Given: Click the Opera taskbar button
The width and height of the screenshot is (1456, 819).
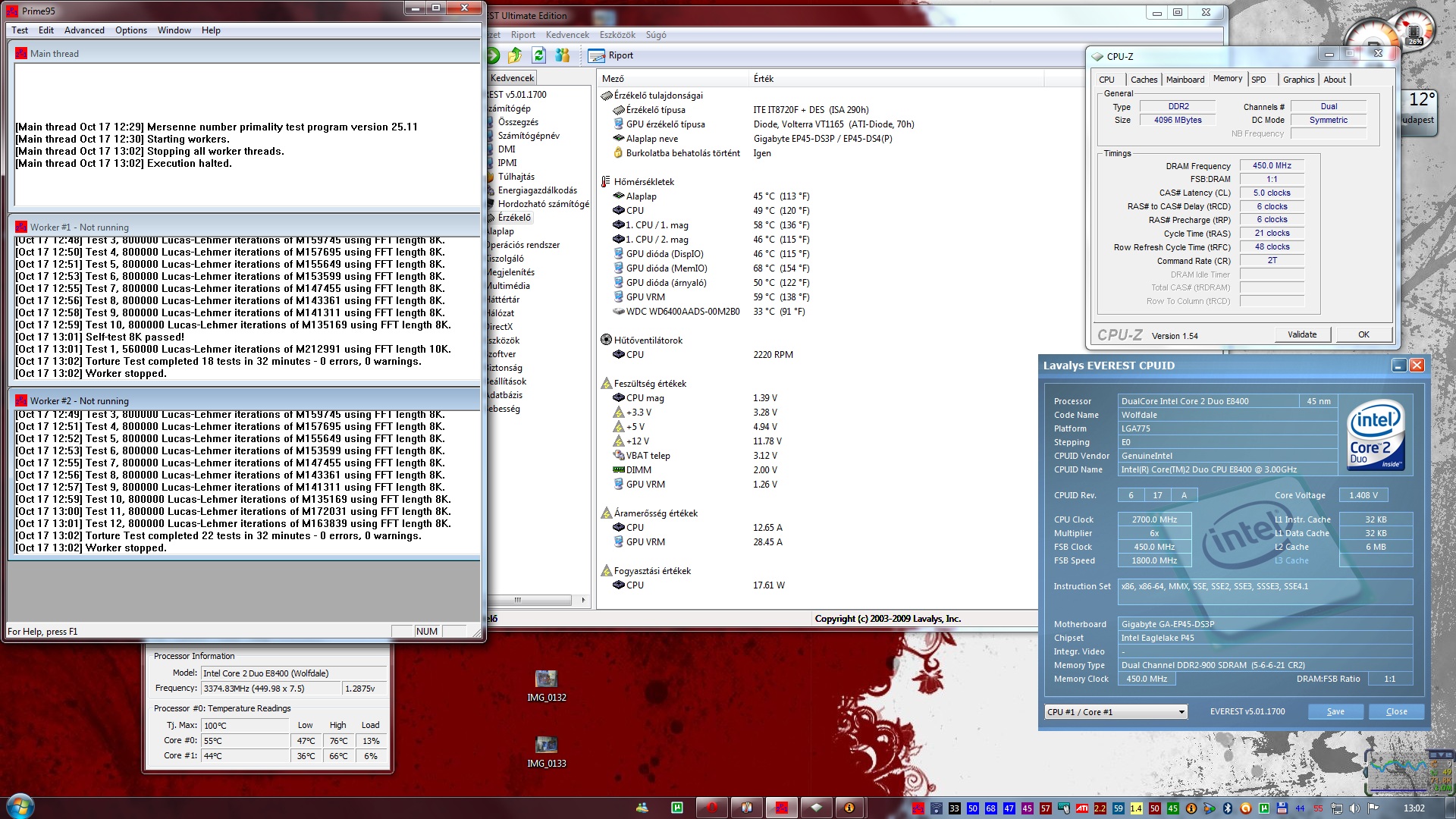Looking at the screenshot, I should pos(711,808).
